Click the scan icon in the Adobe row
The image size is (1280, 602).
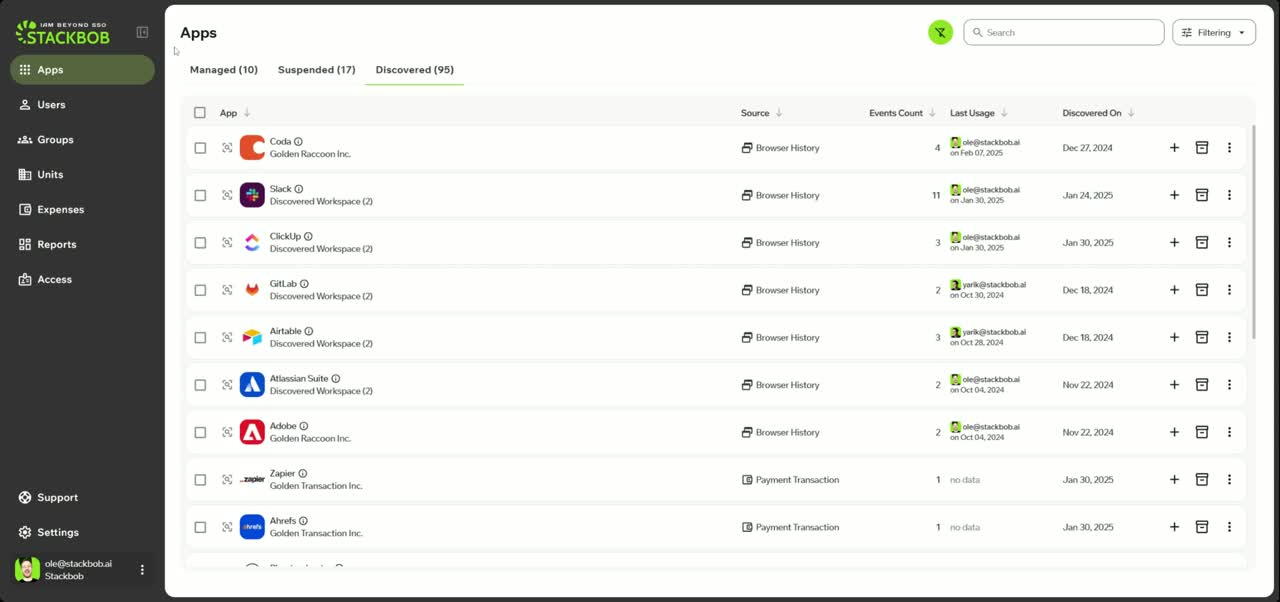(227, 432)
